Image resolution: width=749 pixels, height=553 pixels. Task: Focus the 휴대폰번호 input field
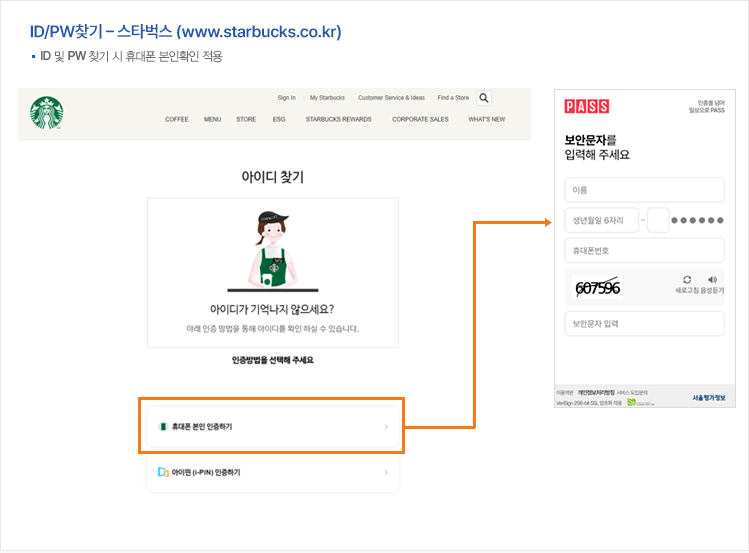click(644, 251)
